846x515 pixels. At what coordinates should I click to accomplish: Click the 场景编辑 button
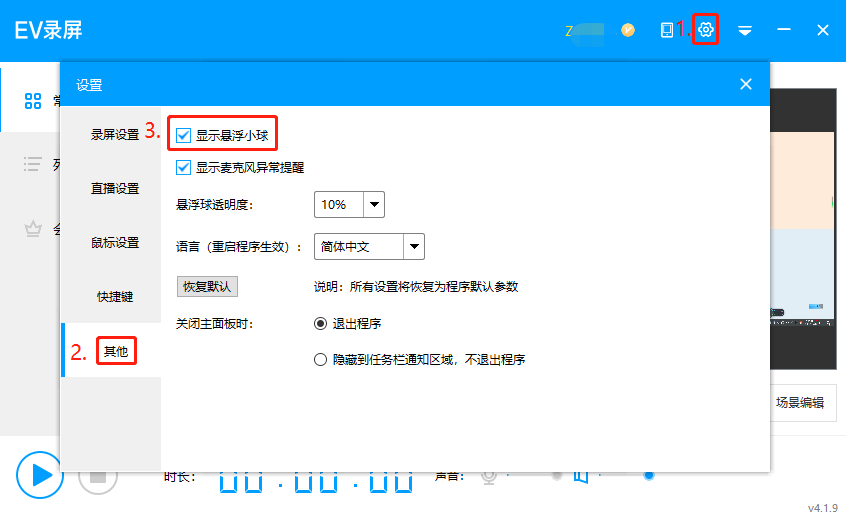800,403
